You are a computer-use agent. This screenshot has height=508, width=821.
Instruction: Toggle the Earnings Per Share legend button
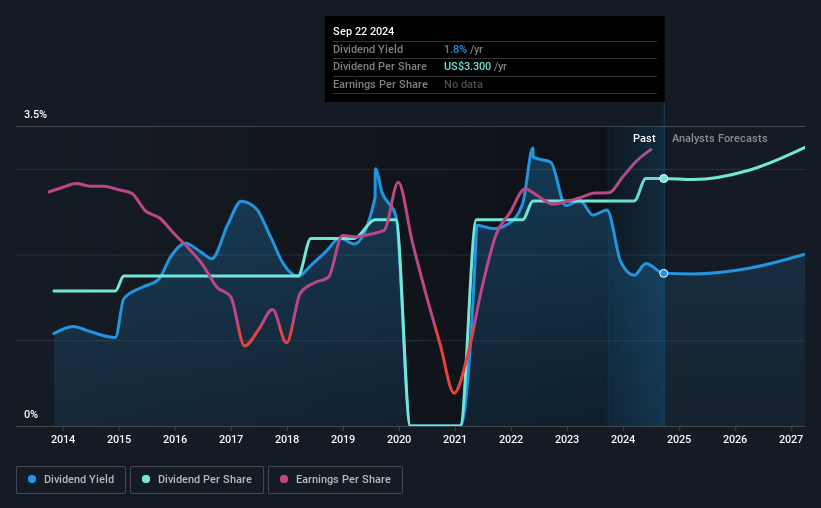[336, 480]
